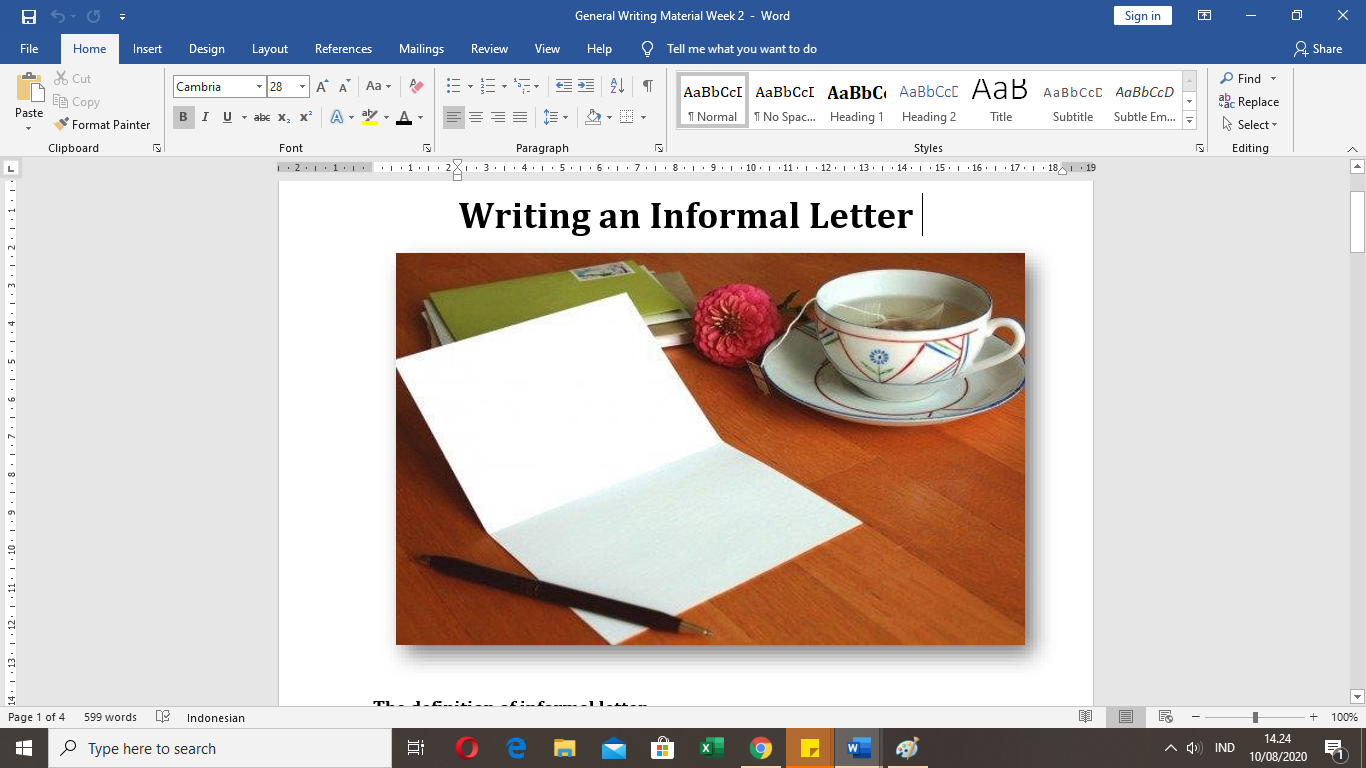Toggle Bold formatting off

(x=183, y=117)
